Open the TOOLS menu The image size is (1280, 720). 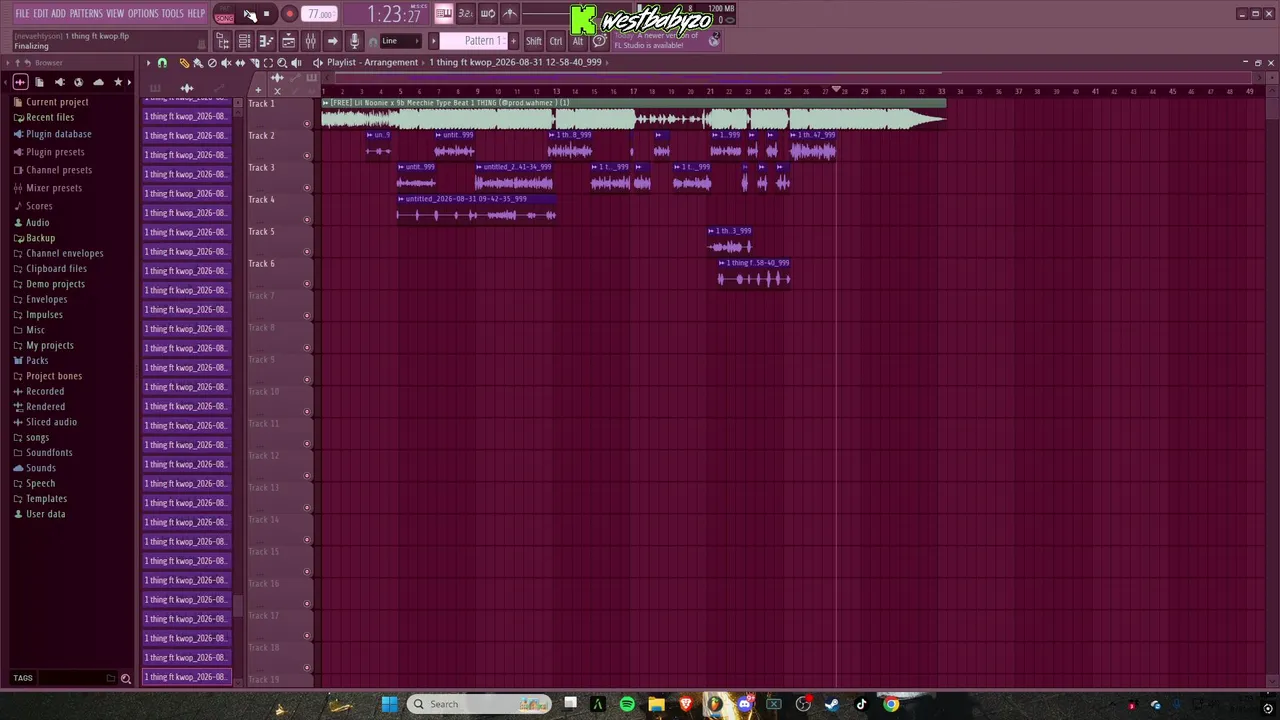click(x=173, y=13)
